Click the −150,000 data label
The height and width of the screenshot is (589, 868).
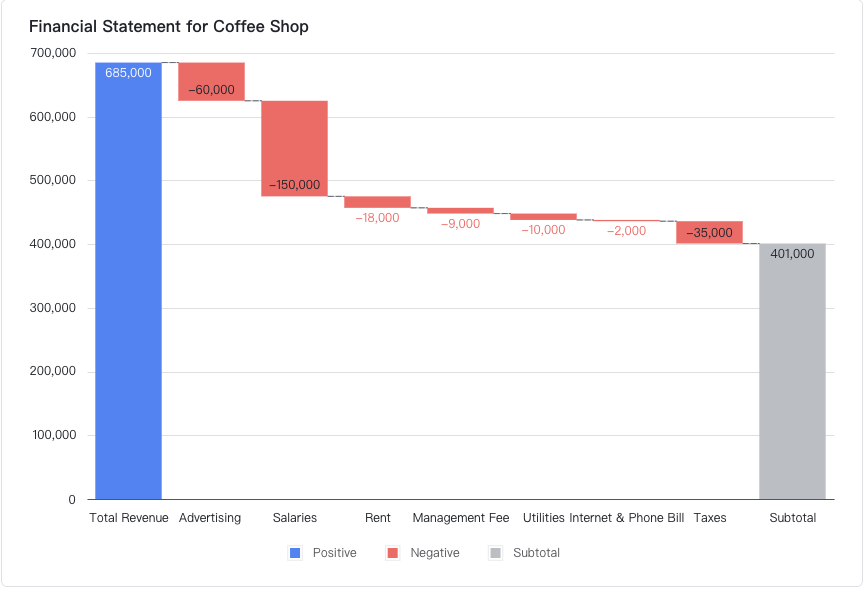(x=294, y=185)
